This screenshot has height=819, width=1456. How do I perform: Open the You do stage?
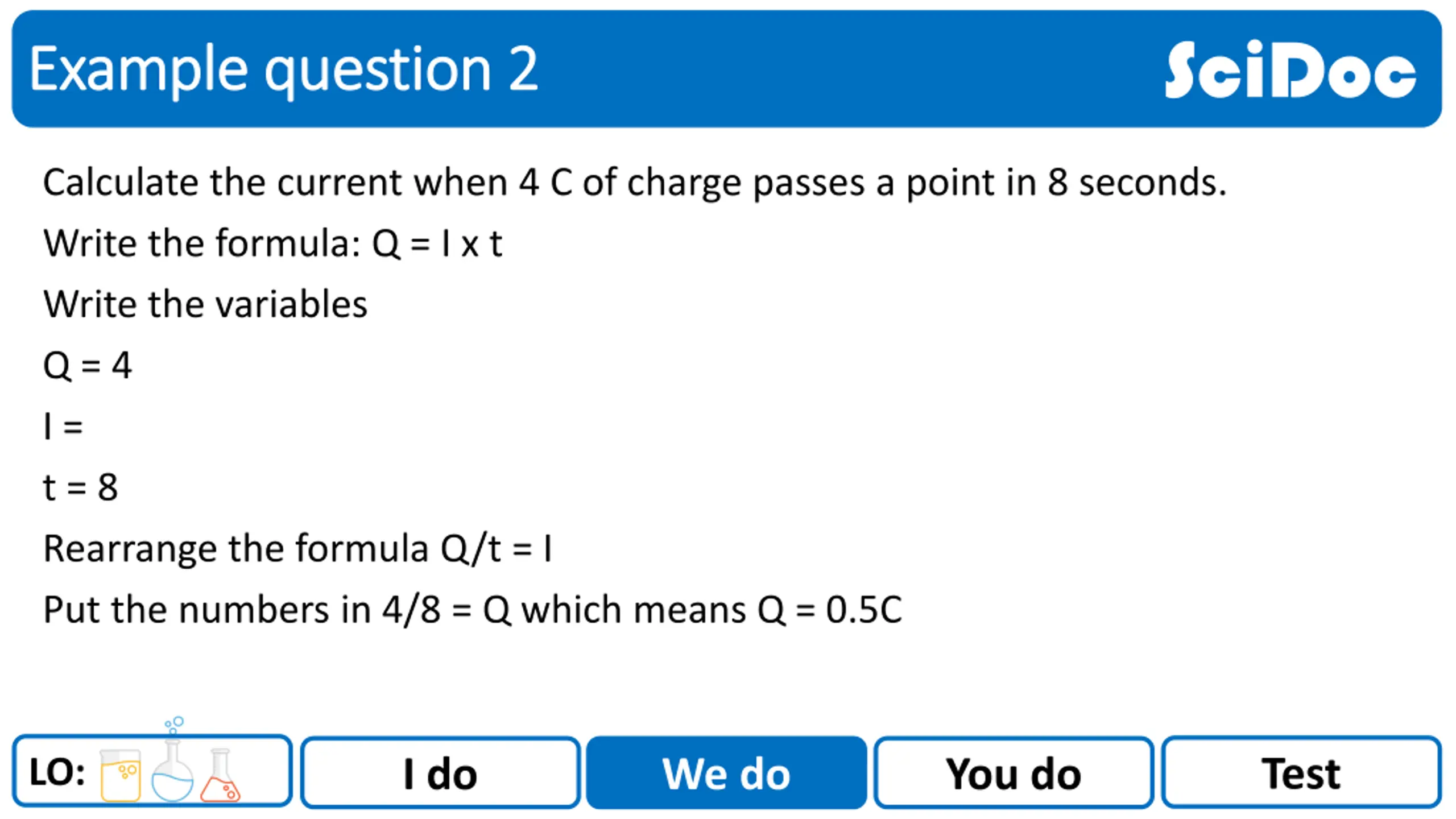[x=1013, y=772]
